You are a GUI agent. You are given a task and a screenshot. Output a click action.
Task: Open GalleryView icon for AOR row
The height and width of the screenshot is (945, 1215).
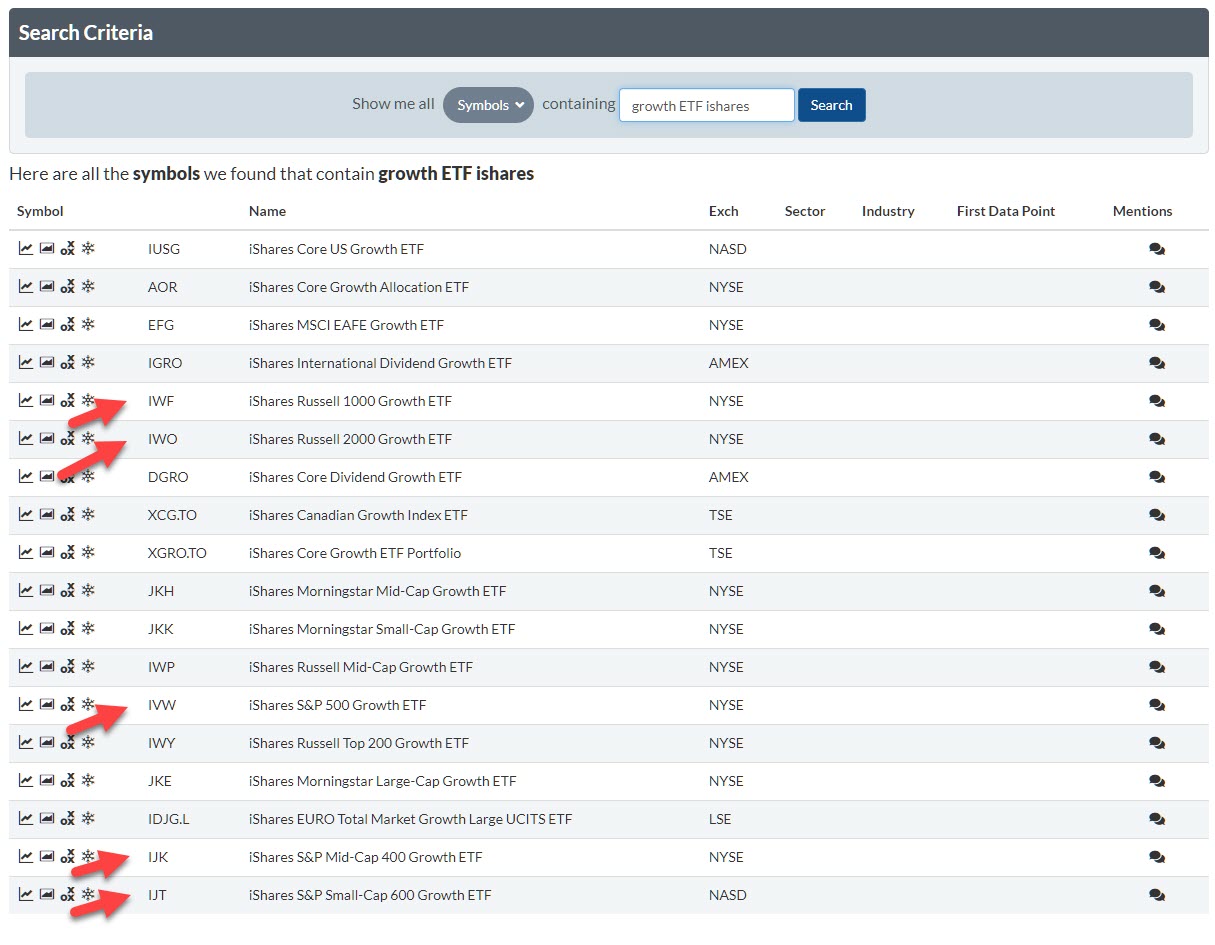(47, 287)
